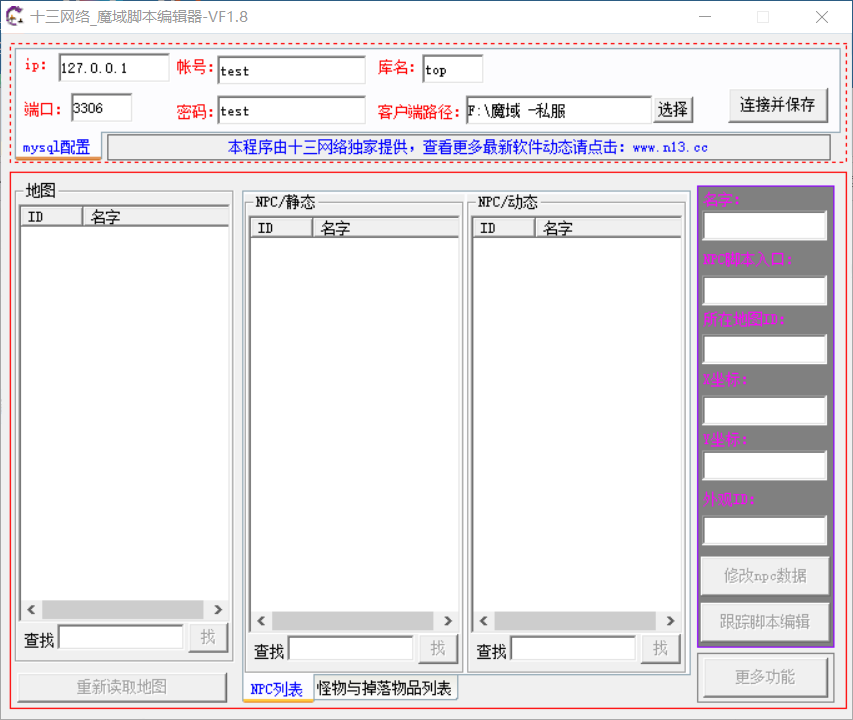Click the NPC/静态 horizontal scrollbar track
This screenshot has height=720, width=853.
coord(353,621)
